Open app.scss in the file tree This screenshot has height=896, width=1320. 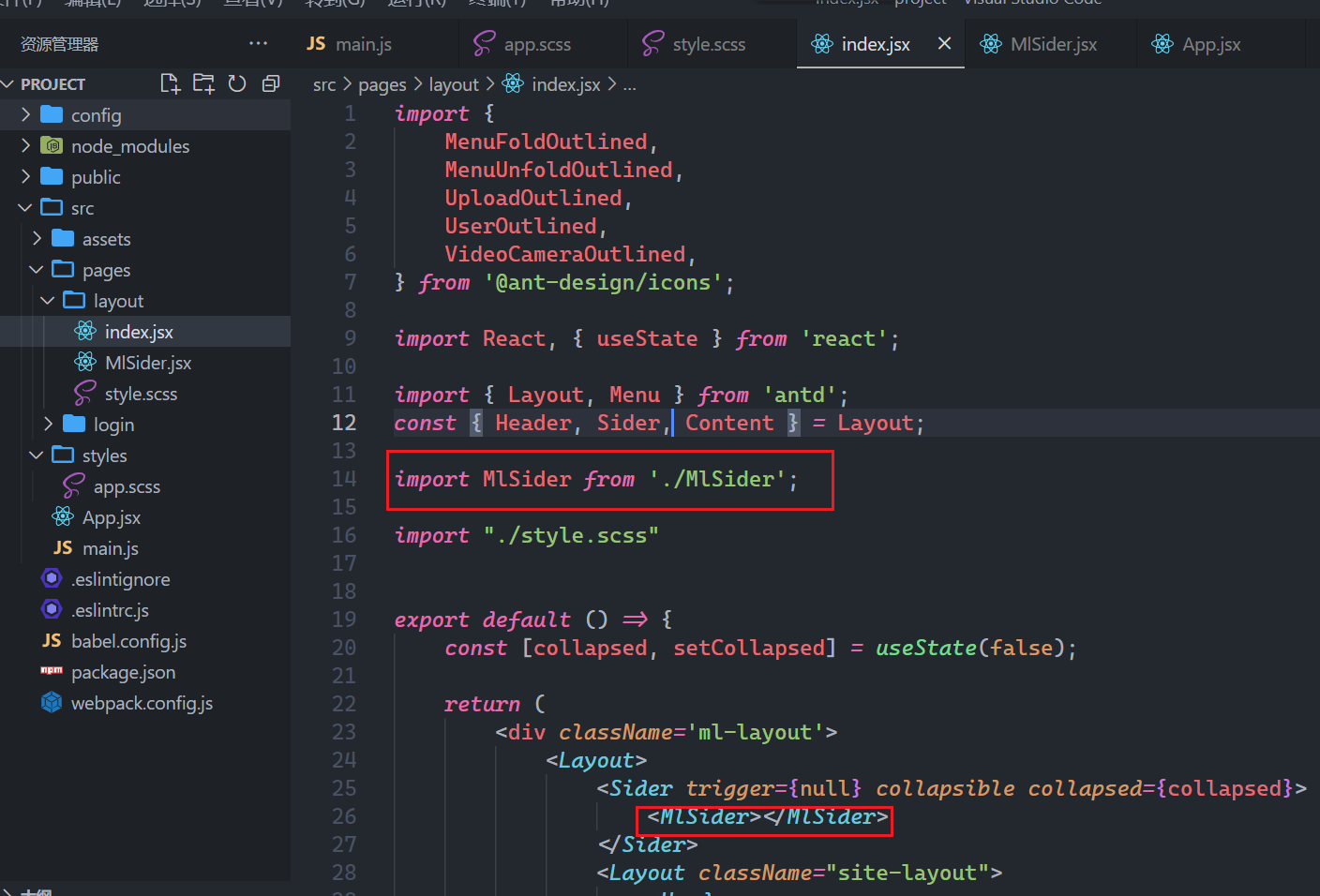click(127, 486)
